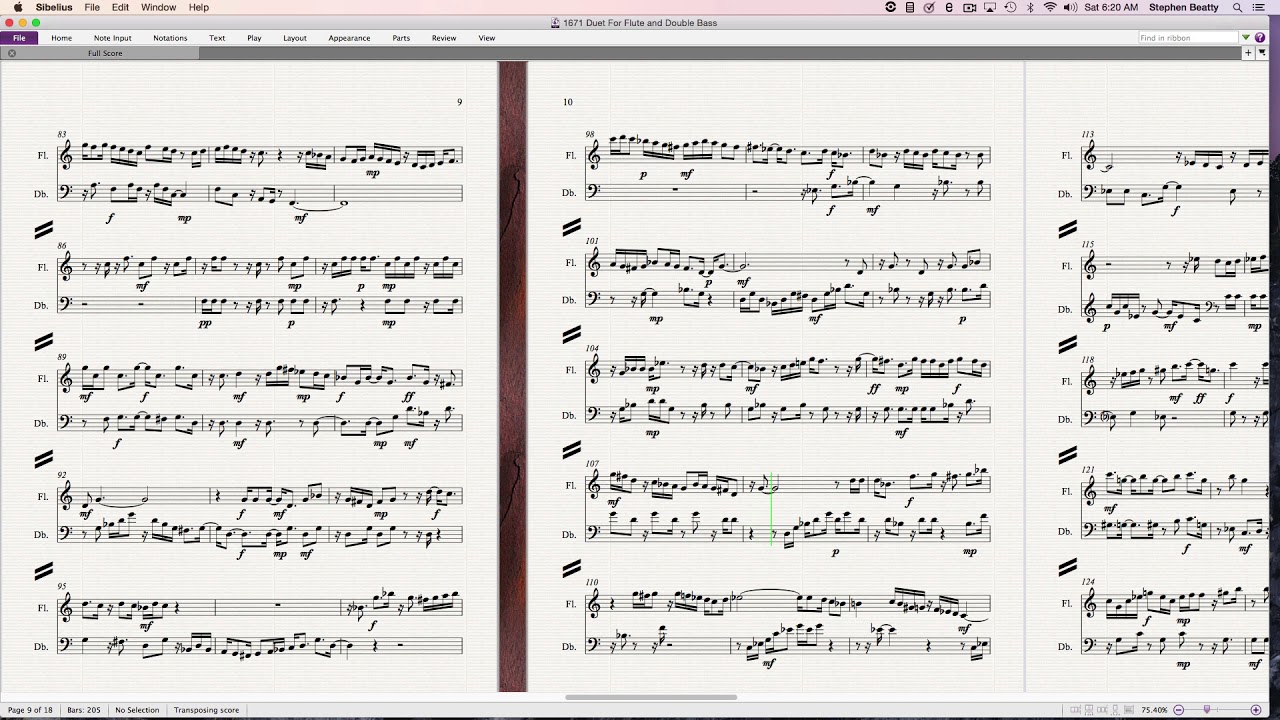Open the View ribbon tab

487,38
